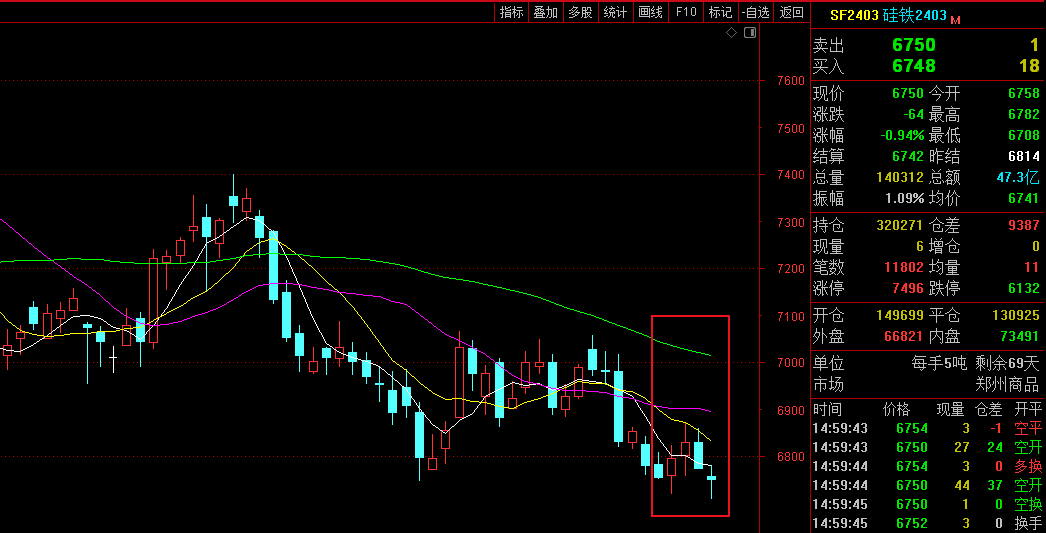
Task: Click the 返回 back button
Action: click(x=791, y=12)
